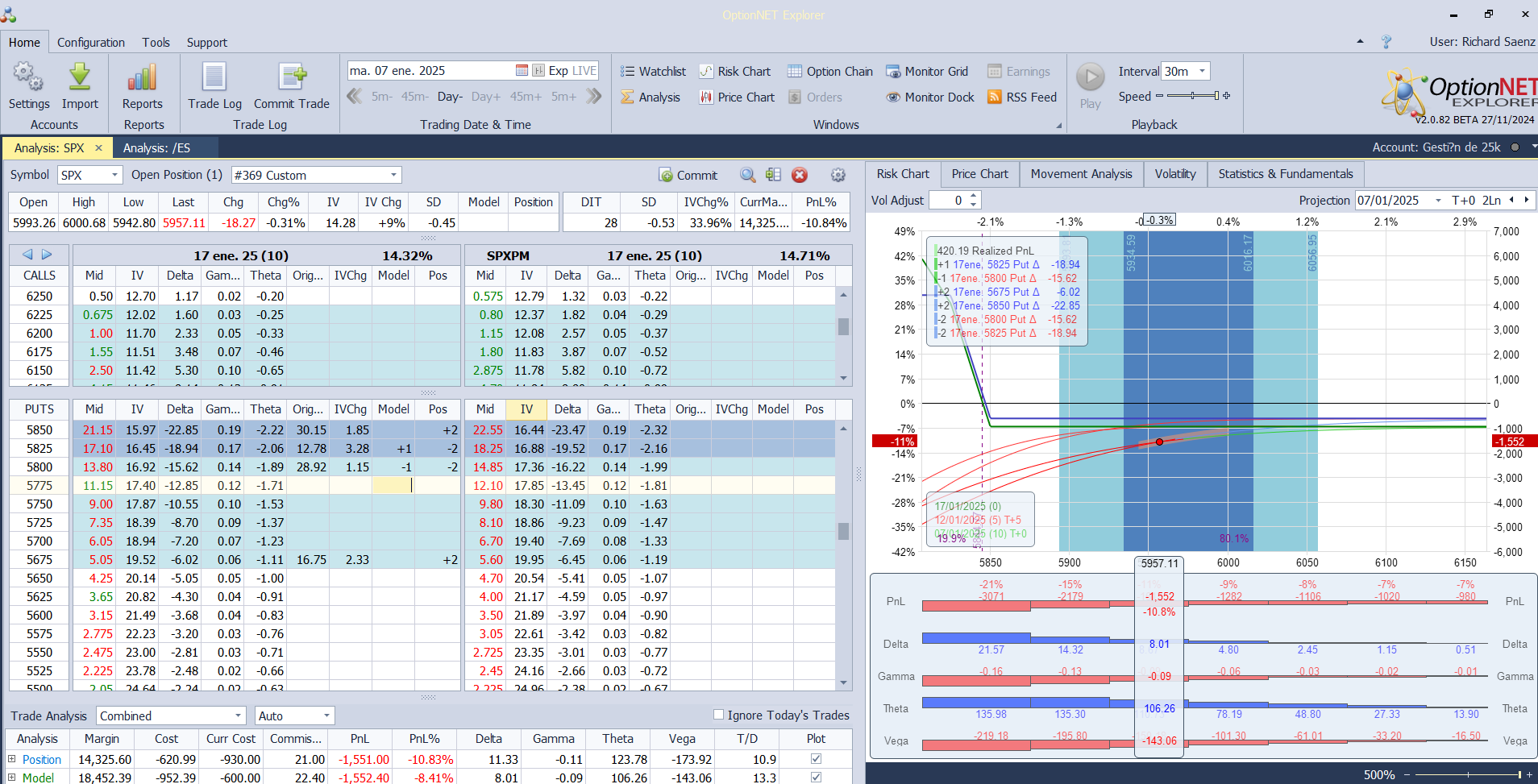This screenshot has width=1538, height=784.
Task: Open the help question mark icon
Action: click(x=1386, y=42)
